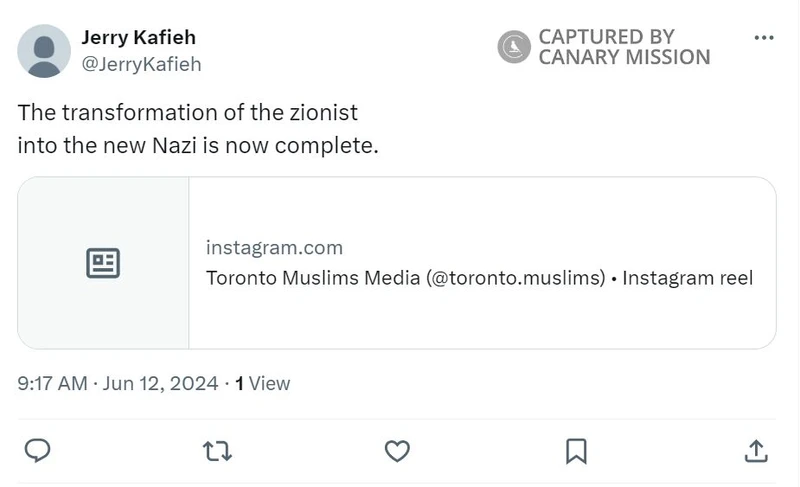Open the Jerry Kafieh display name link
Viewport: 800px width, 487px height.
(138, 38)
